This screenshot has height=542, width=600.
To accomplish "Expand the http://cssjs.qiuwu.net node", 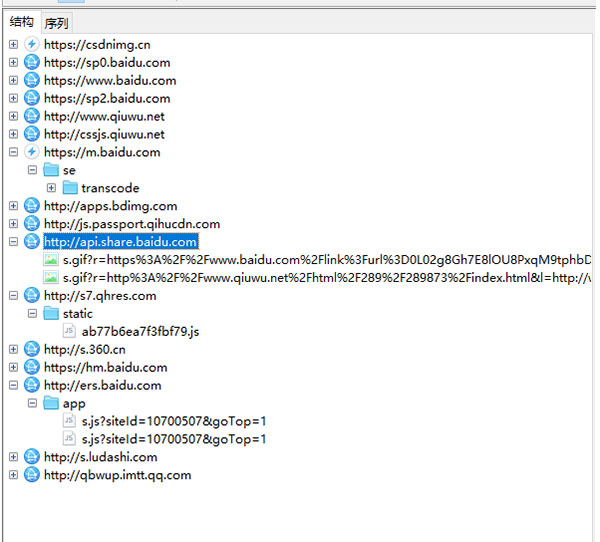I will [x=13, y=134].
